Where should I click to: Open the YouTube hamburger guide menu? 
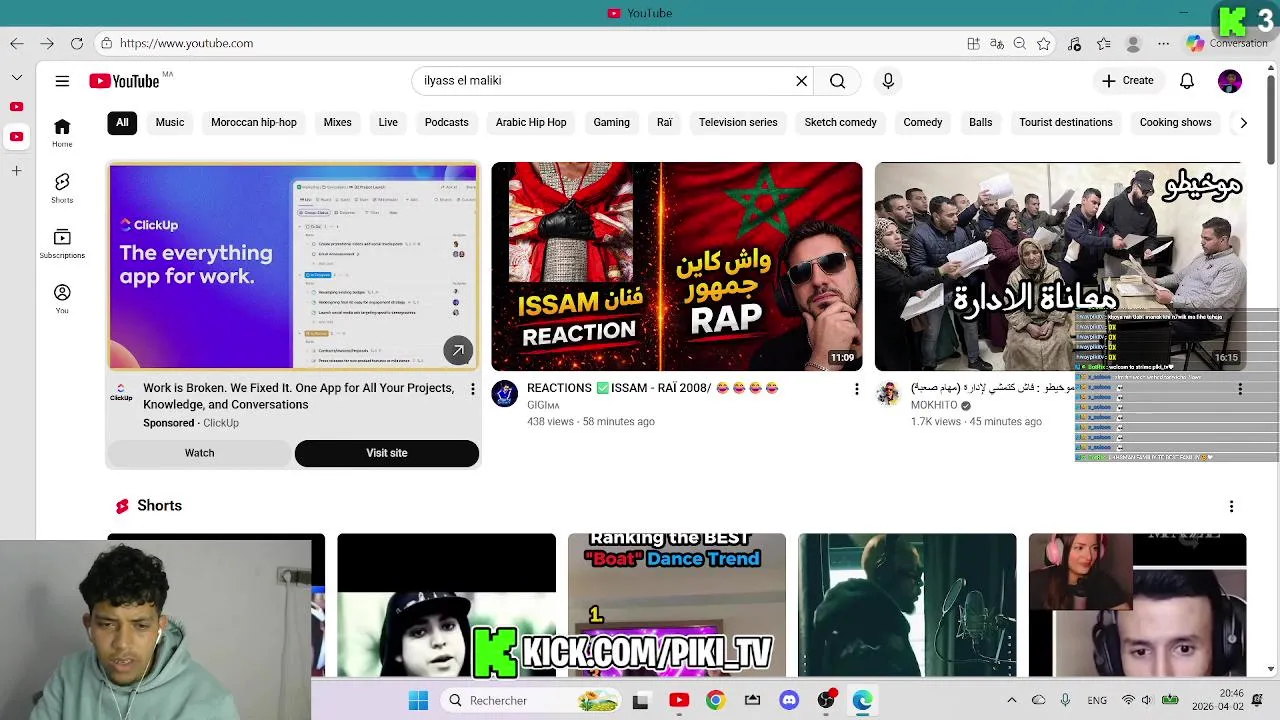click(x=62, y=81)
